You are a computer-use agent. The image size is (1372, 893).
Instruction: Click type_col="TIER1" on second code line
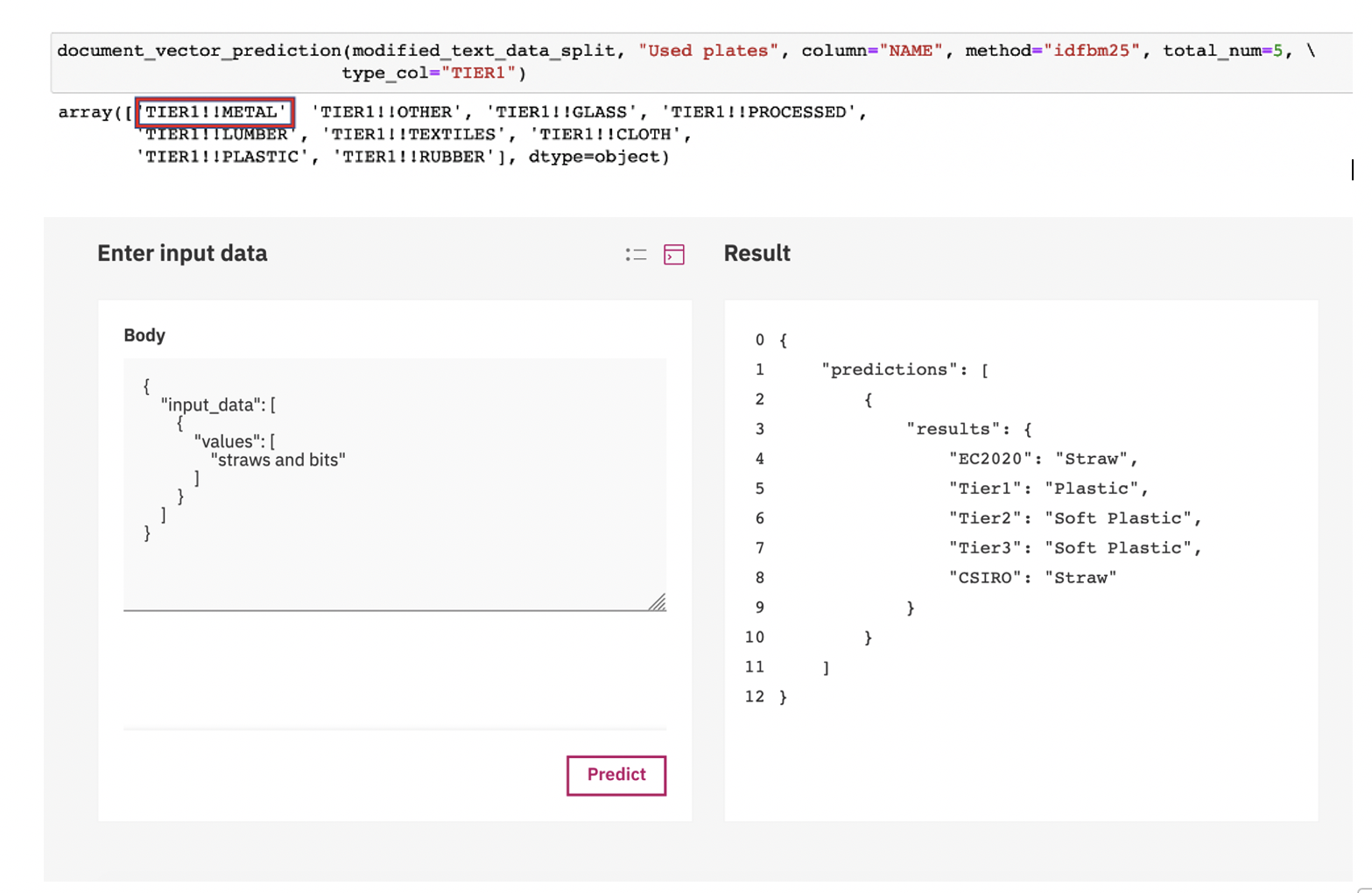click(433, 74)
